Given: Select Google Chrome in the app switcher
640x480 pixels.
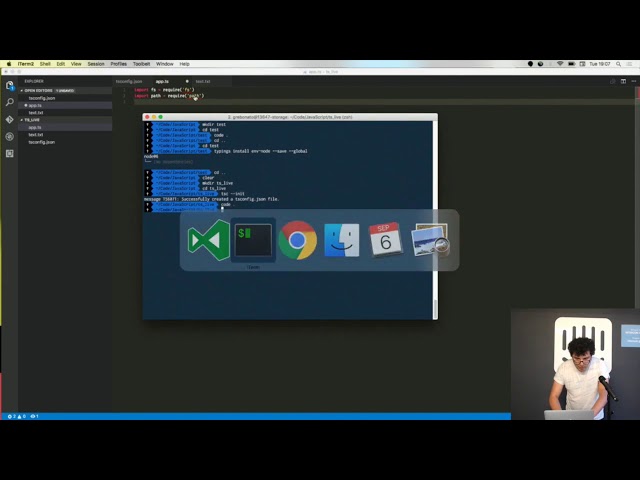Looking at the screenshot, I should click(x=298, y=240).
